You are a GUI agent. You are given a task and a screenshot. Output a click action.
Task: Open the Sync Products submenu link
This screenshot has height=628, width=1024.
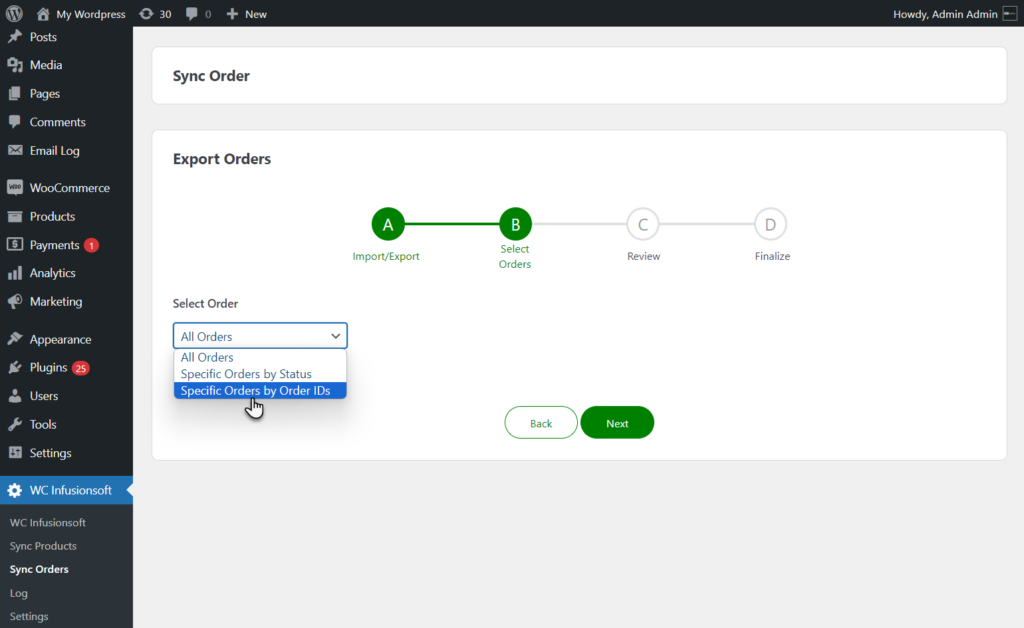point(43,546)
